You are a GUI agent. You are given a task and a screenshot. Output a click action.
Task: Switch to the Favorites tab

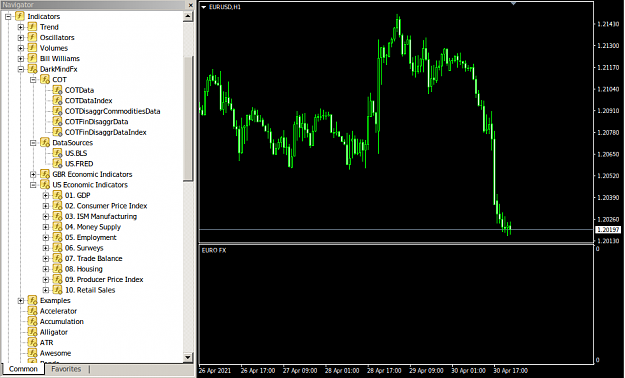pyautogui.click(x=66, y=369)
